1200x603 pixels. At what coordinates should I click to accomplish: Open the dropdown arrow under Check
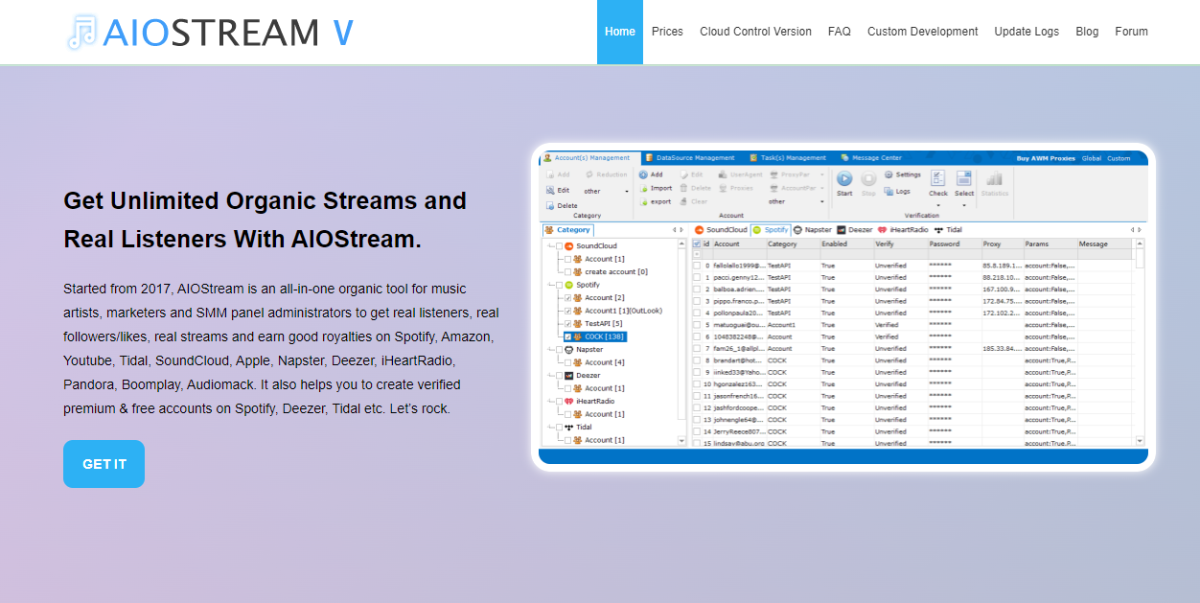[x=938, y=204]
